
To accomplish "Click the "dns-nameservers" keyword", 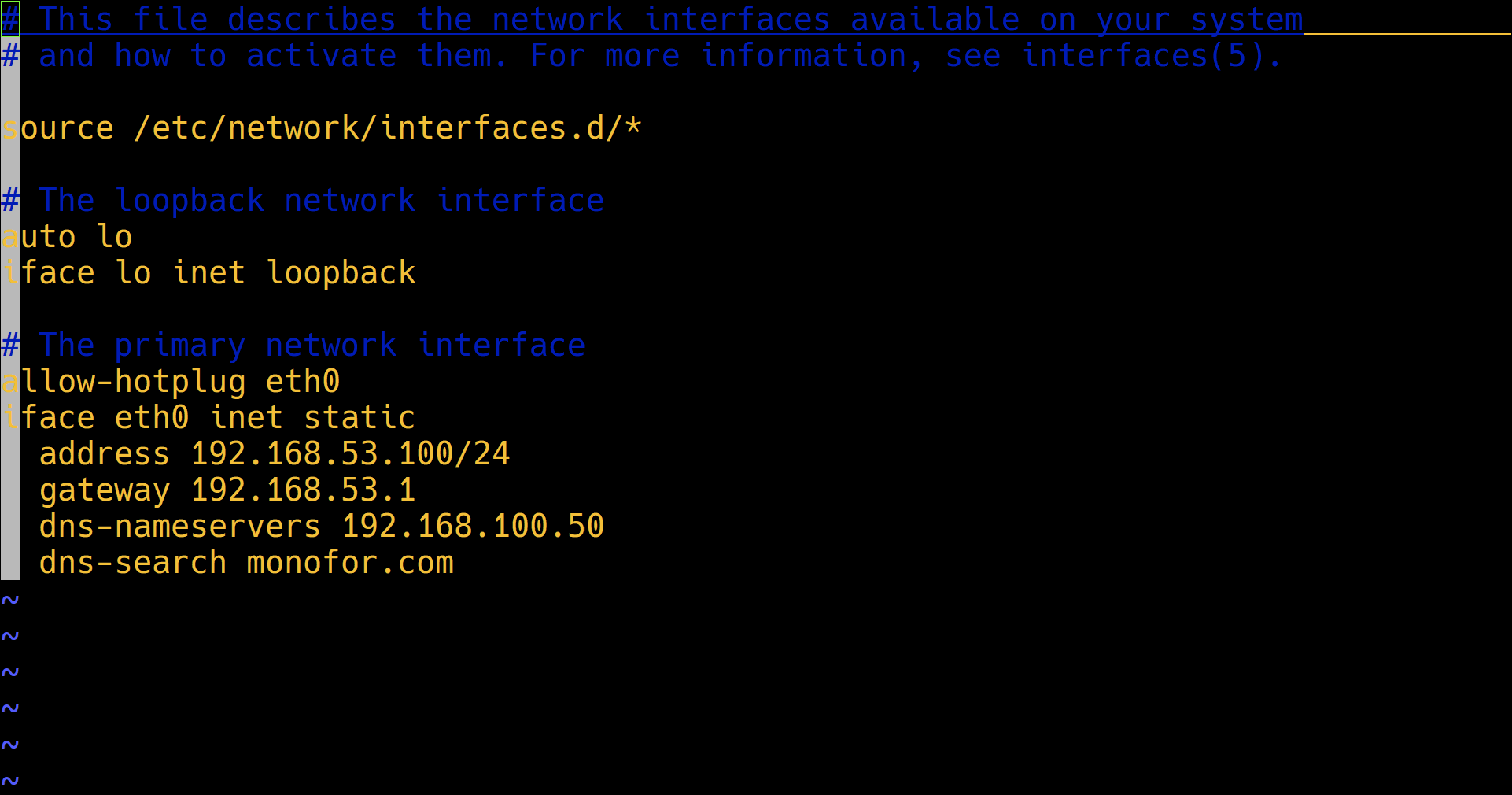I will (x=180, y=526).
